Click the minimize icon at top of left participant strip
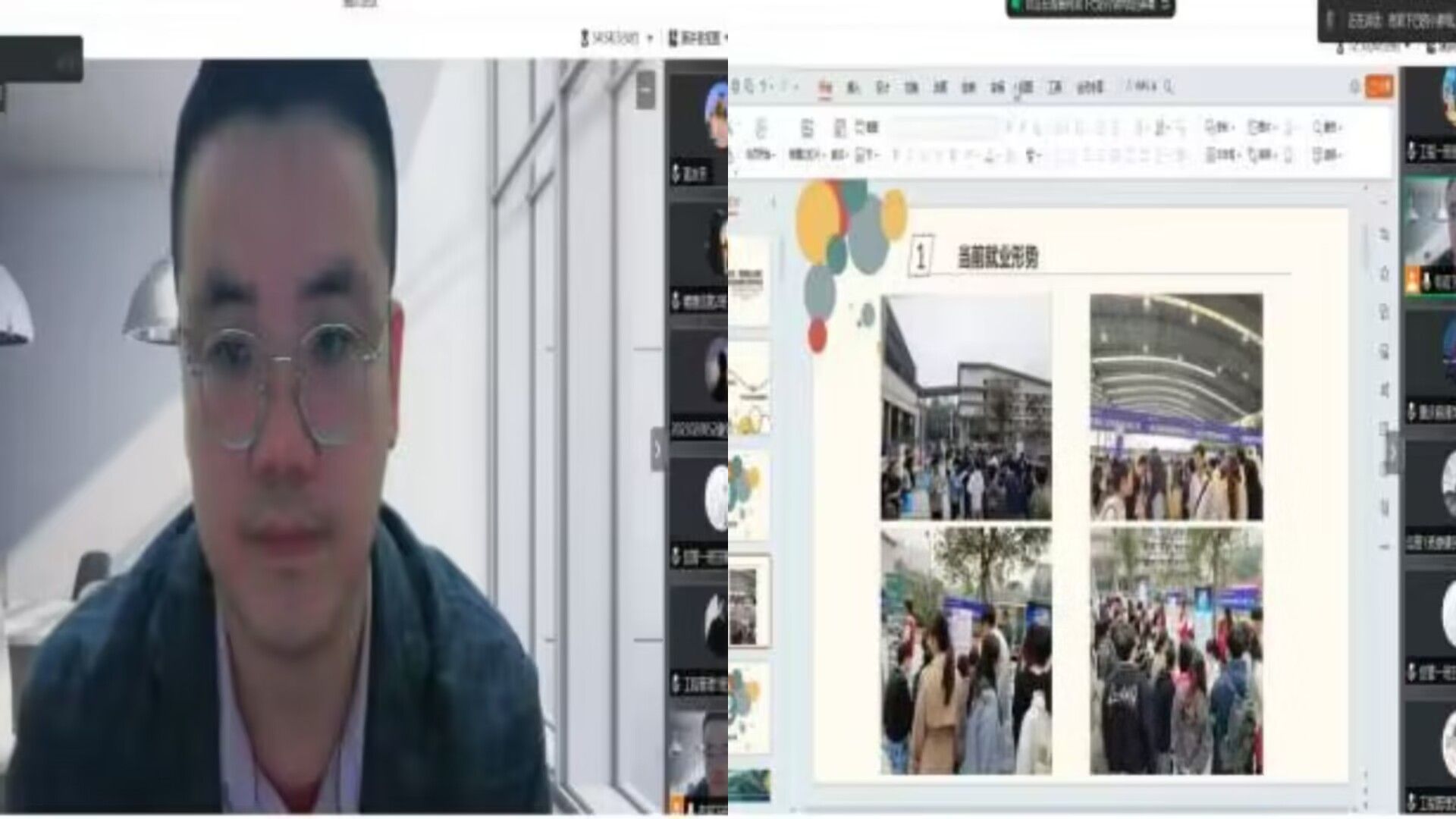The width and height of the screenshot is (1456, 819). coord(645,89)
